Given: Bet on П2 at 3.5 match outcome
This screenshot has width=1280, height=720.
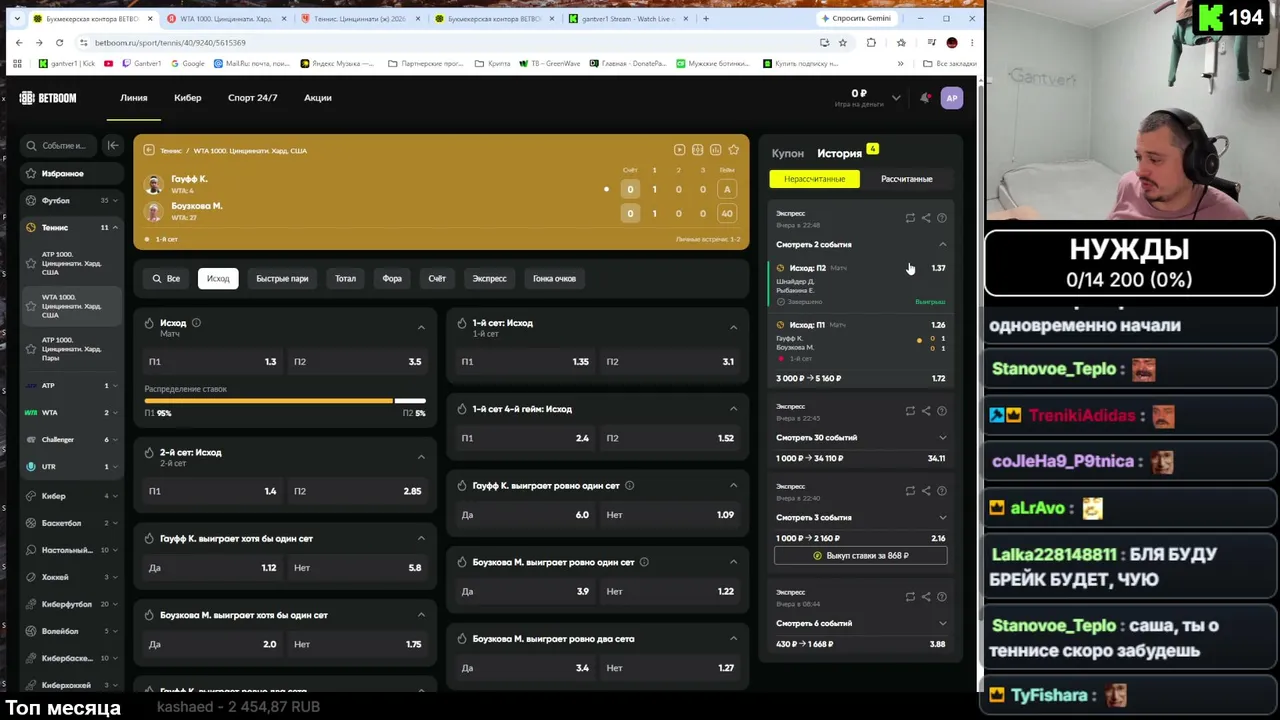Looking at the screenshot, I should (358, 362).
